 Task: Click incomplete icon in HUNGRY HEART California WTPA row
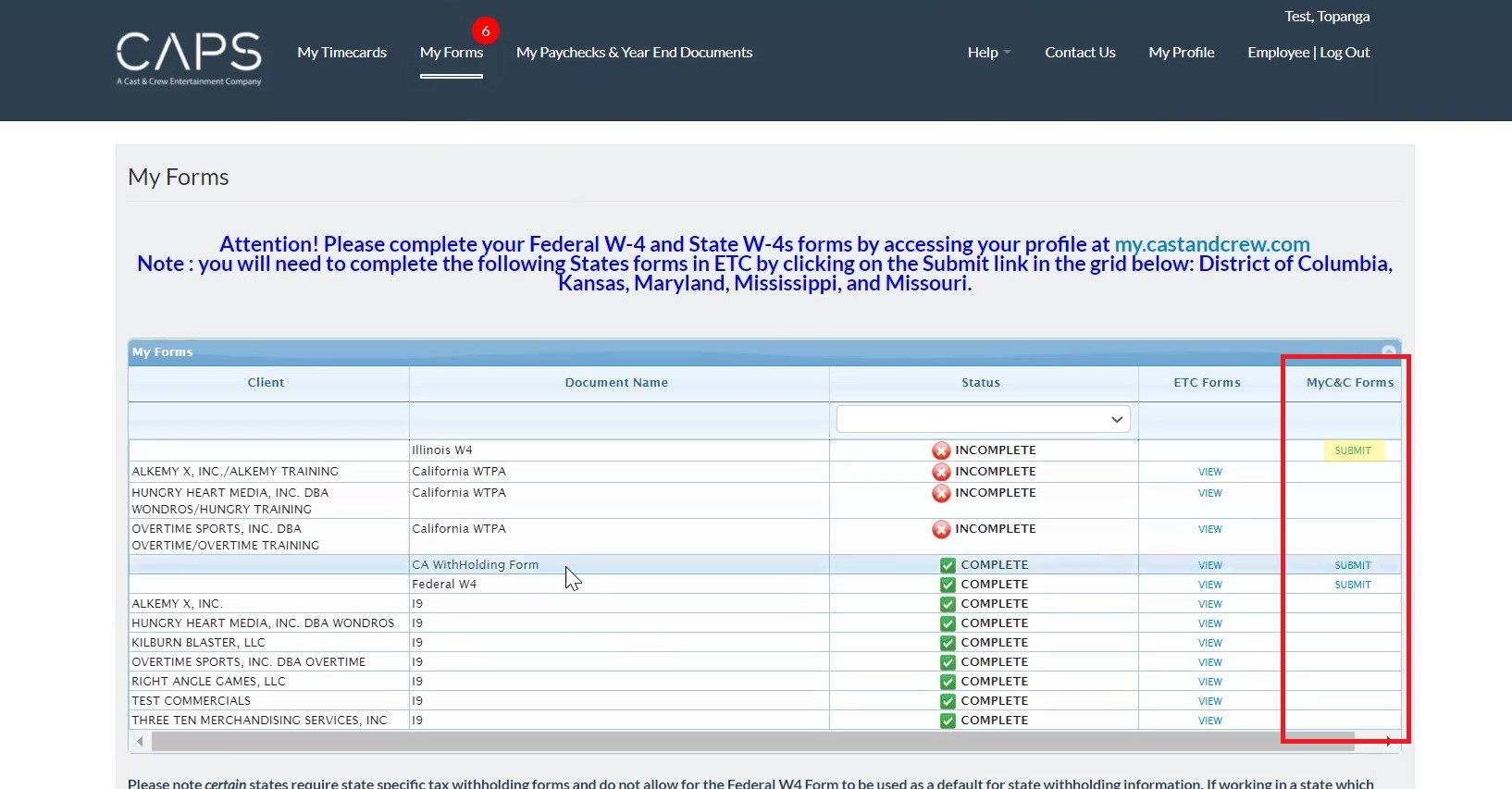tap(941, 493)
